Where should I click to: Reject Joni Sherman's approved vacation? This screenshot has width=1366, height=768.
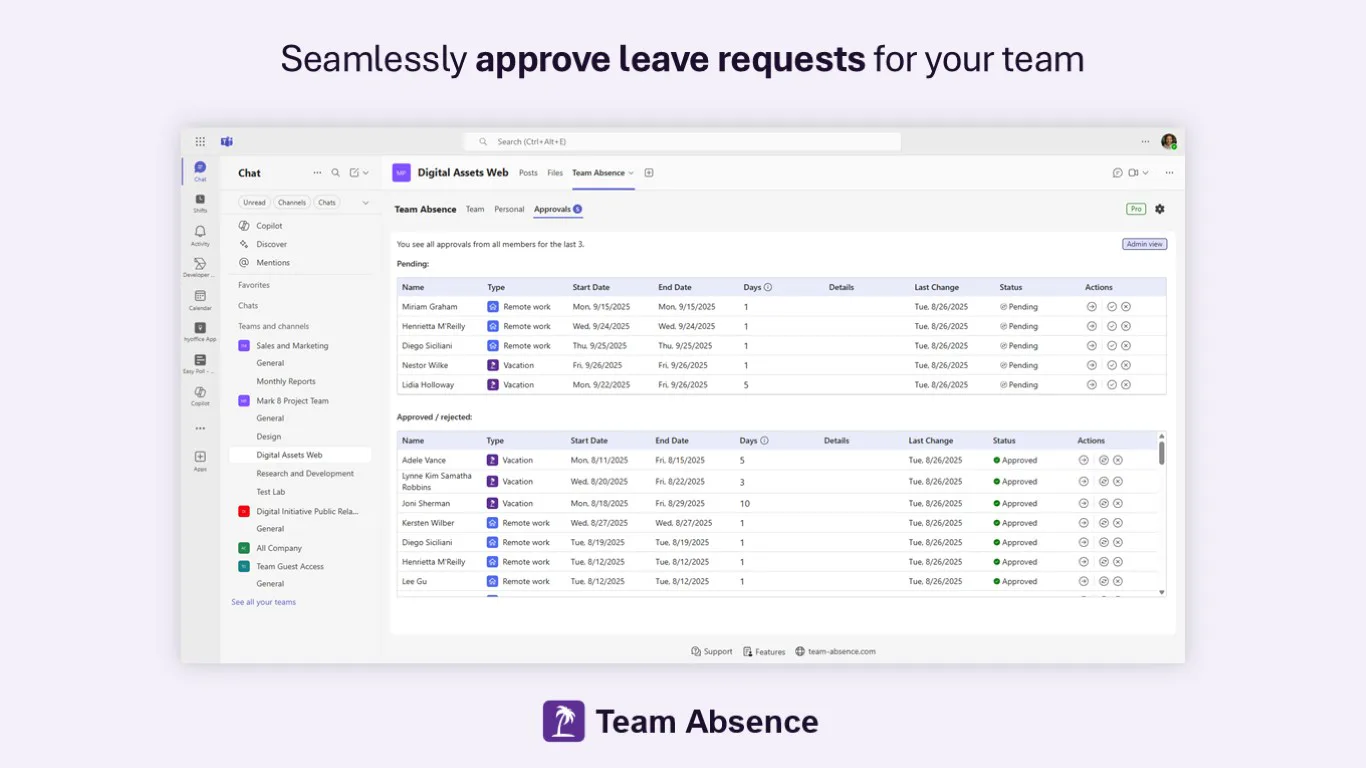pyautogui.click(x=1118, y=504)
